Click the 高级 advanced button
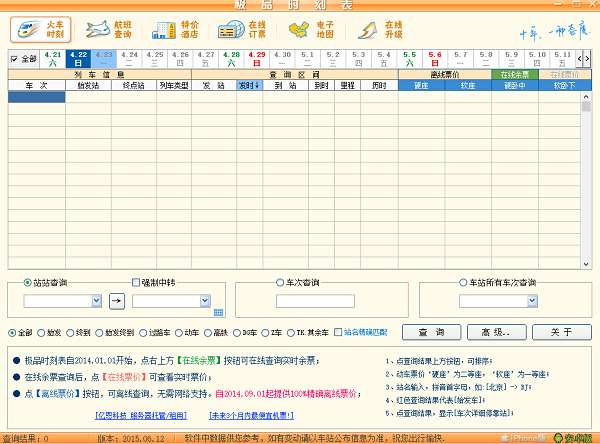The height and width of the screenshot is (444, 600). tap(490, 332)
